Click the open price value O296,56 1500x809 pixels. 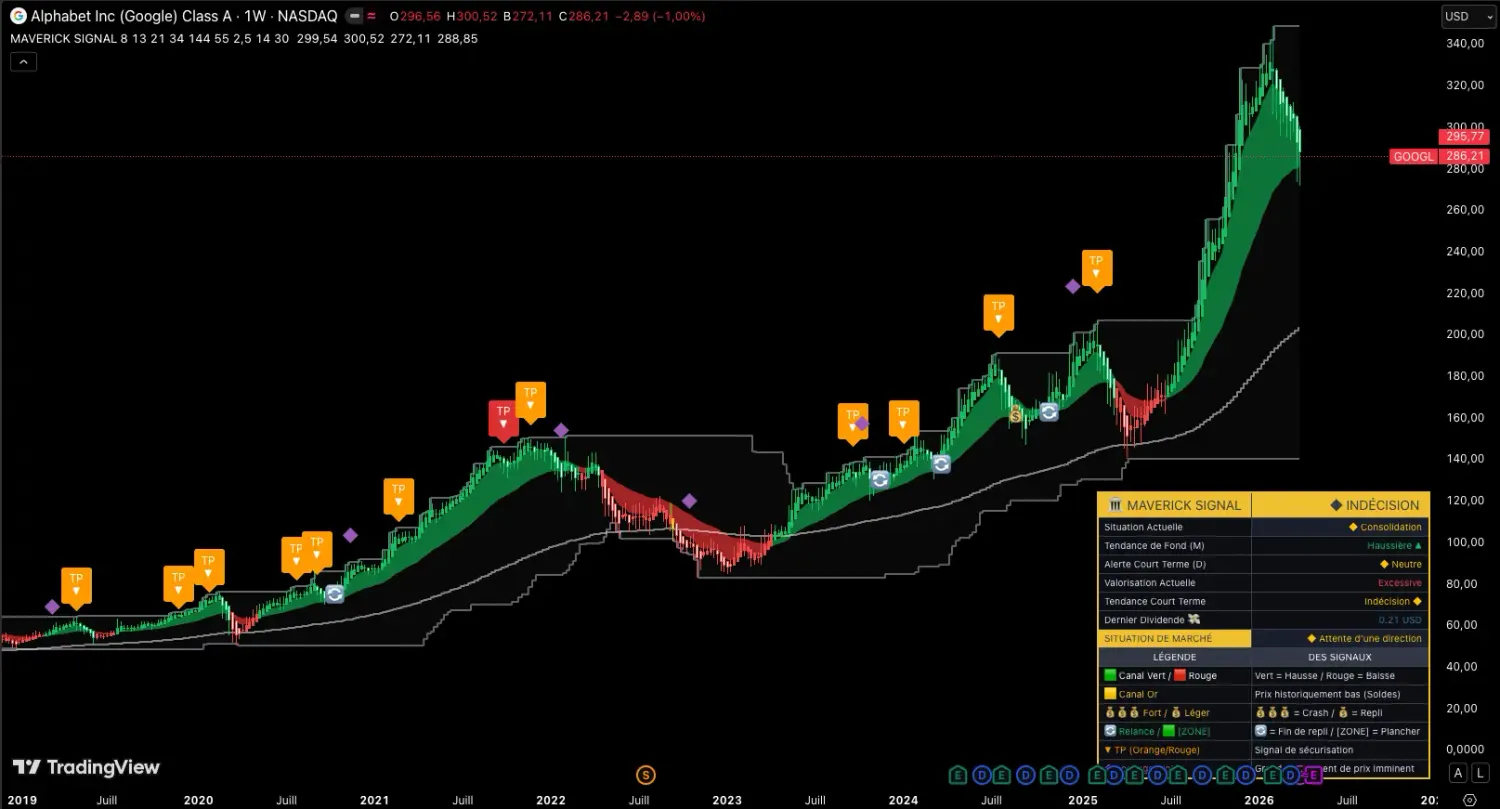tap(414, 17)
